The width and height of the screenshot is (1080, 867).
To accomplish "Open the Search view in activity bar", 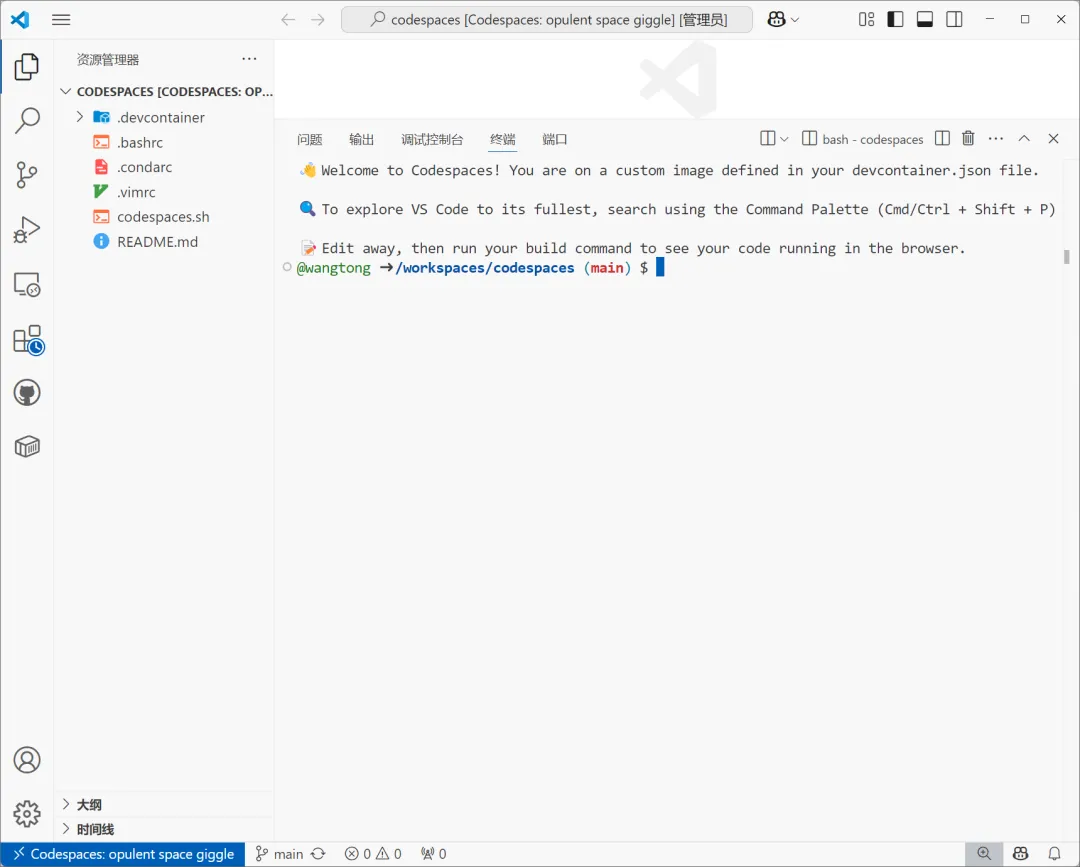I will click(x=27, y=121).
